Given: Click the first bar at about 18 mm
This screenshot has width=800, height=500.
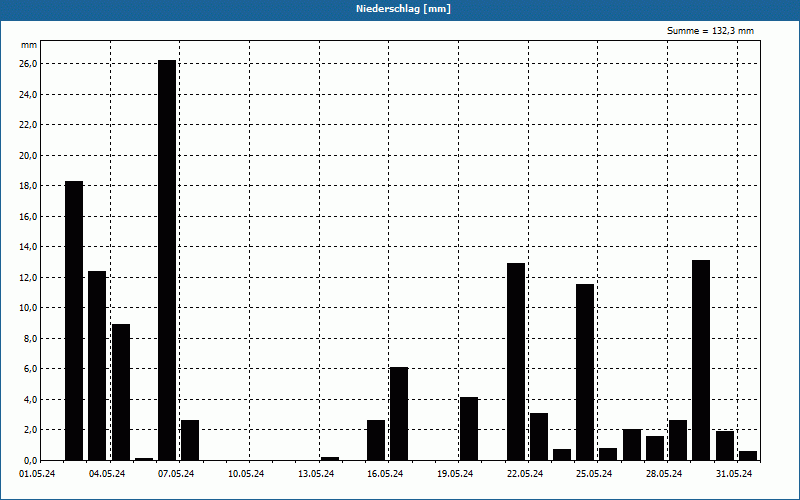Looking at the screenshot, I should click(74, 320).
